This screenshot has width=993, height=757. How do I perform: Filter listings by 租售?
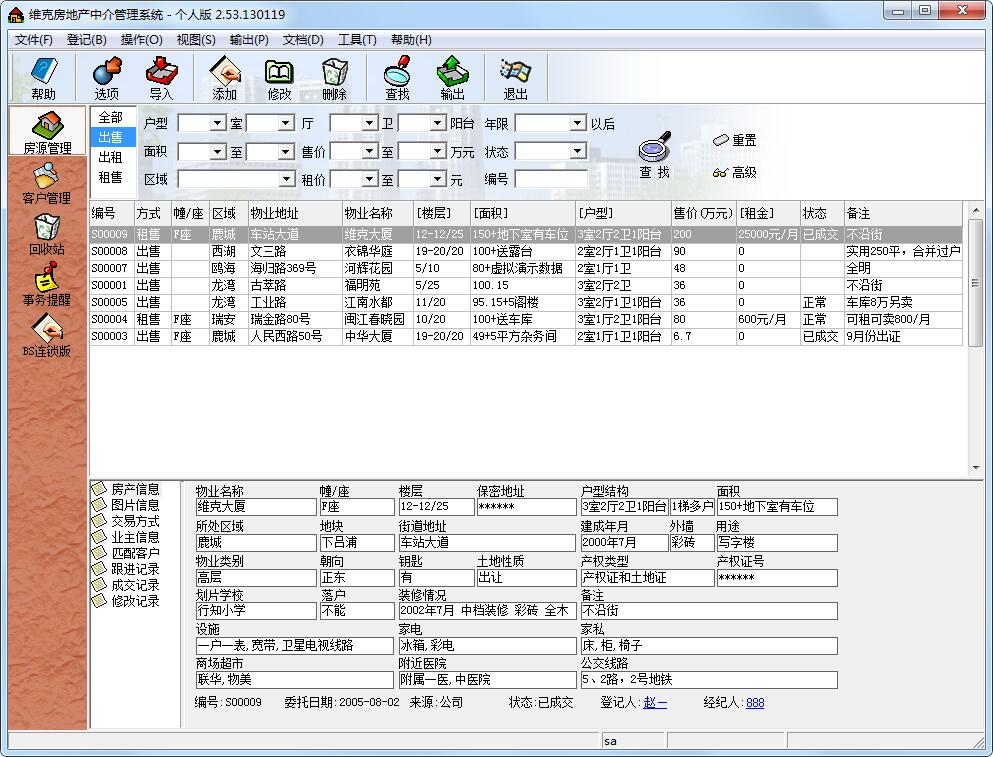(x=111, y=177)
